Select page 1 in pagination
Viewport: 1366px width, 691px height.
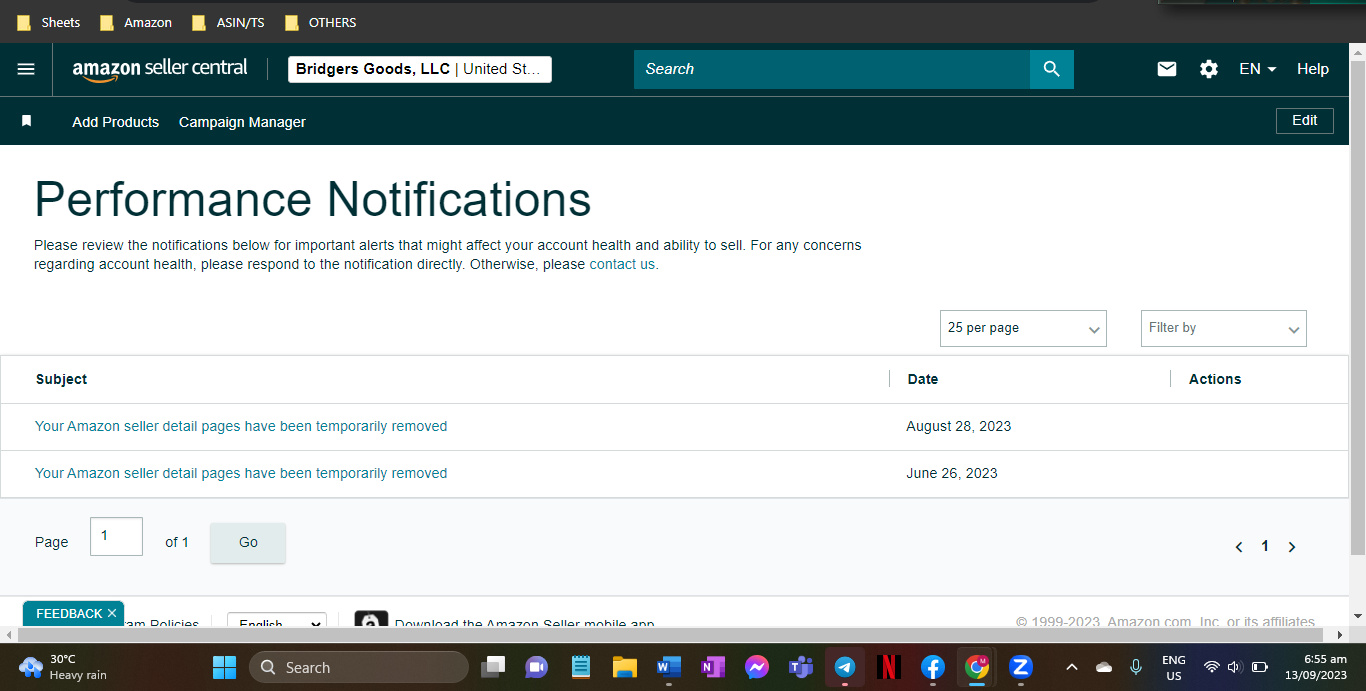(1265, 546)
